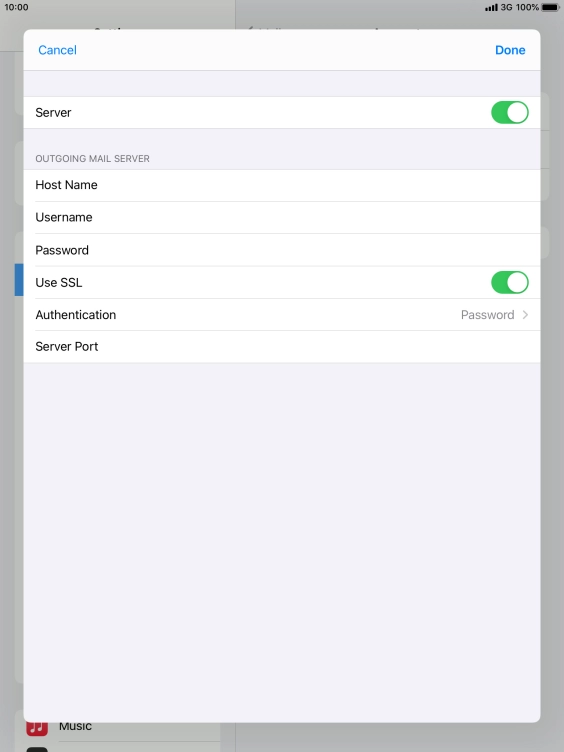The width and height of the screenshot is (564, 752).
Task: Tap the Outgoing Mail Server section header
Action: (93, 159)
